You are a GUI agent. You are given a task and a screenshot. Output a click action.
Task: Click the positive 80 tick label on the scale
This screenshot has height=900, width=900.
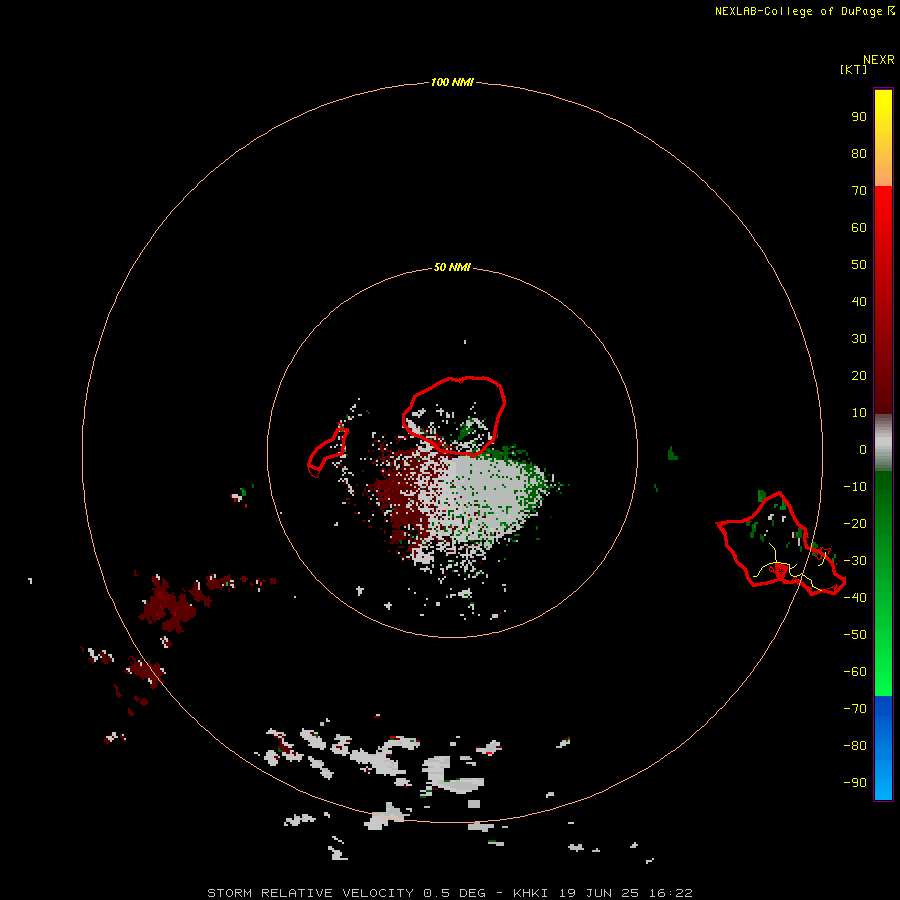click(x=859, y=153)
